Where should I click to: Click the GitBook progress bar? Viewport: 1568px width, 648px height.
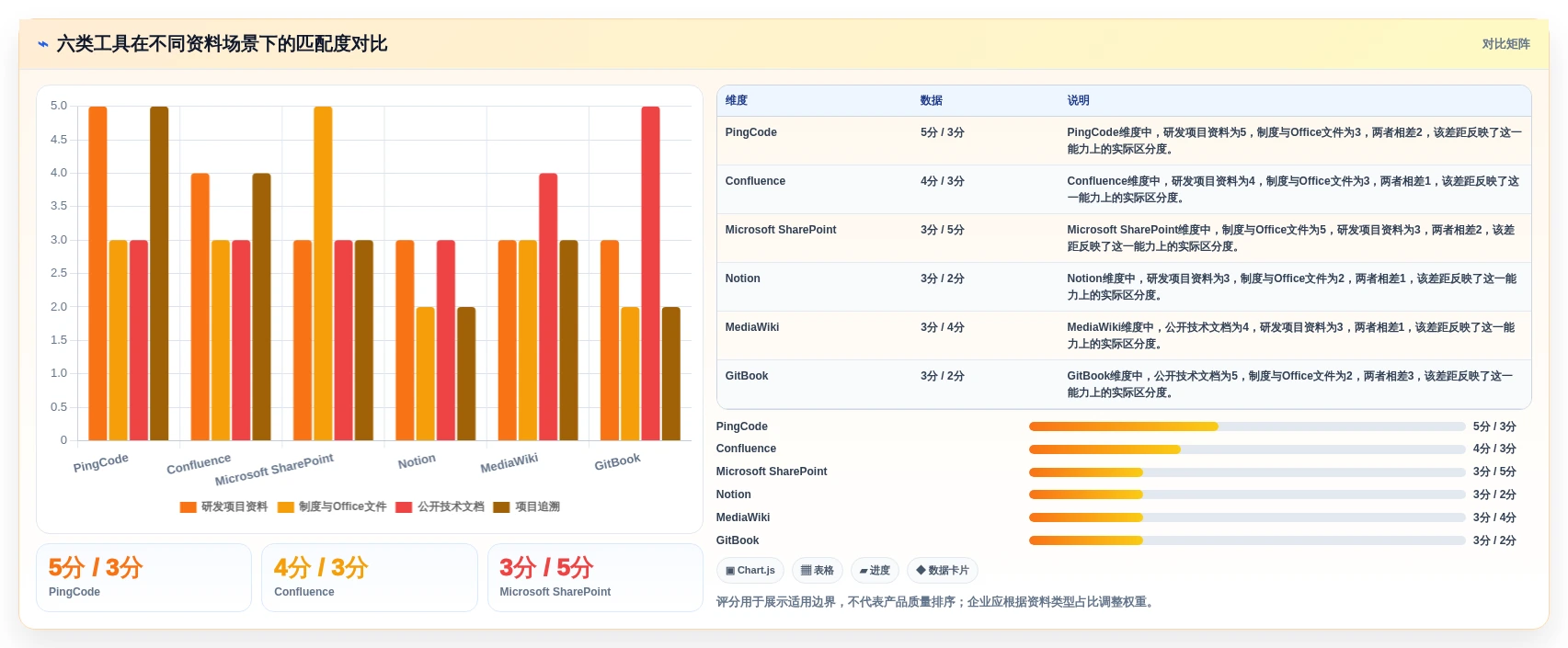1247,540
